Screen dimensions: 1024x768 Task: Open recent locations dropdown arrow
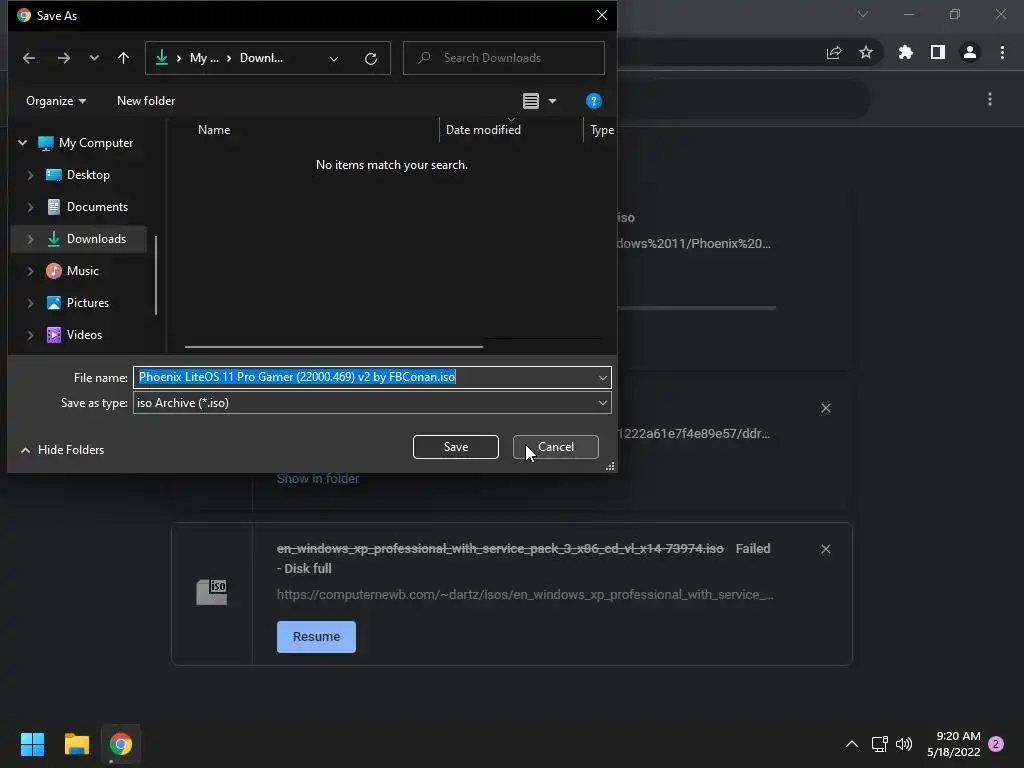tap(94, 58)
